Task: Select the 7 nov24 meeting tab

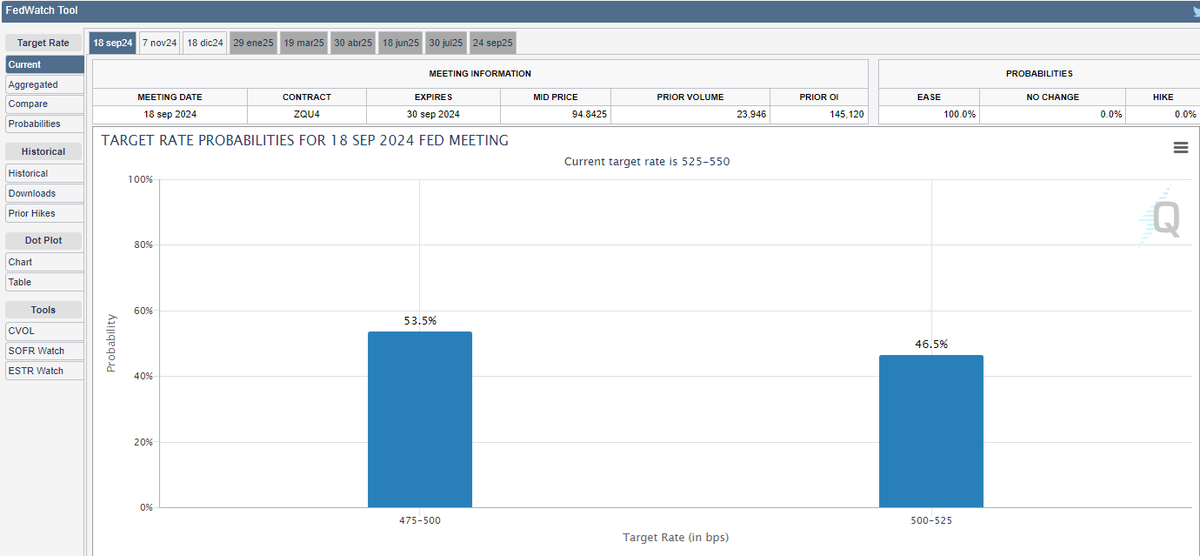Action: tap(159, 43)
